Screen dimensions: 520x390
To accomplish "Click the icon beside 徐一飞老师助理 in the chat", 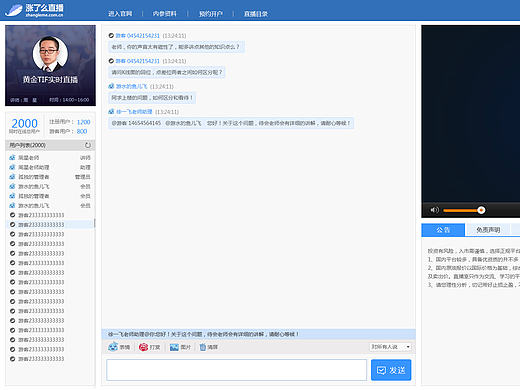I will 111,111.
